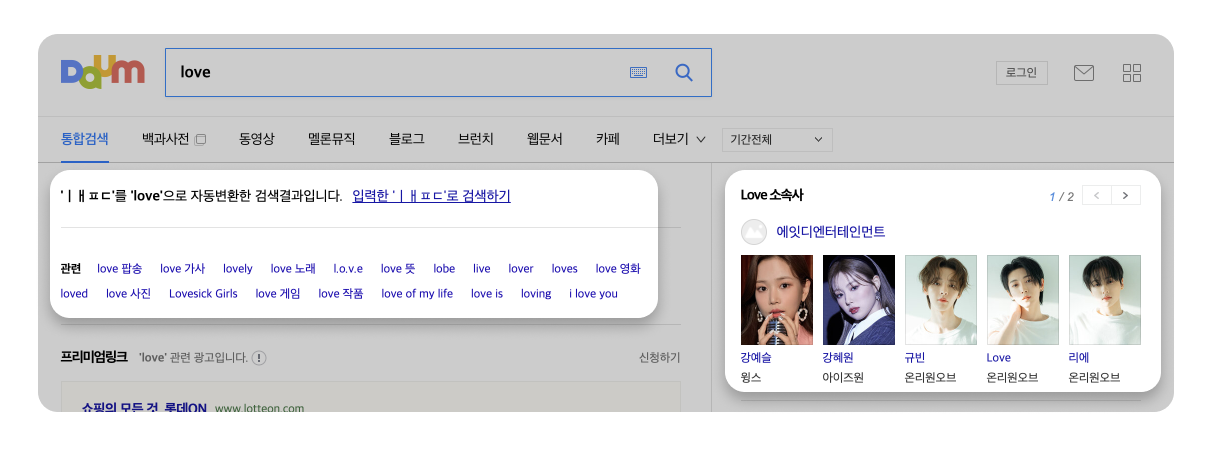1210x455 pixels.
Task: Open the 카페 tab
Action: click(608, 139)
